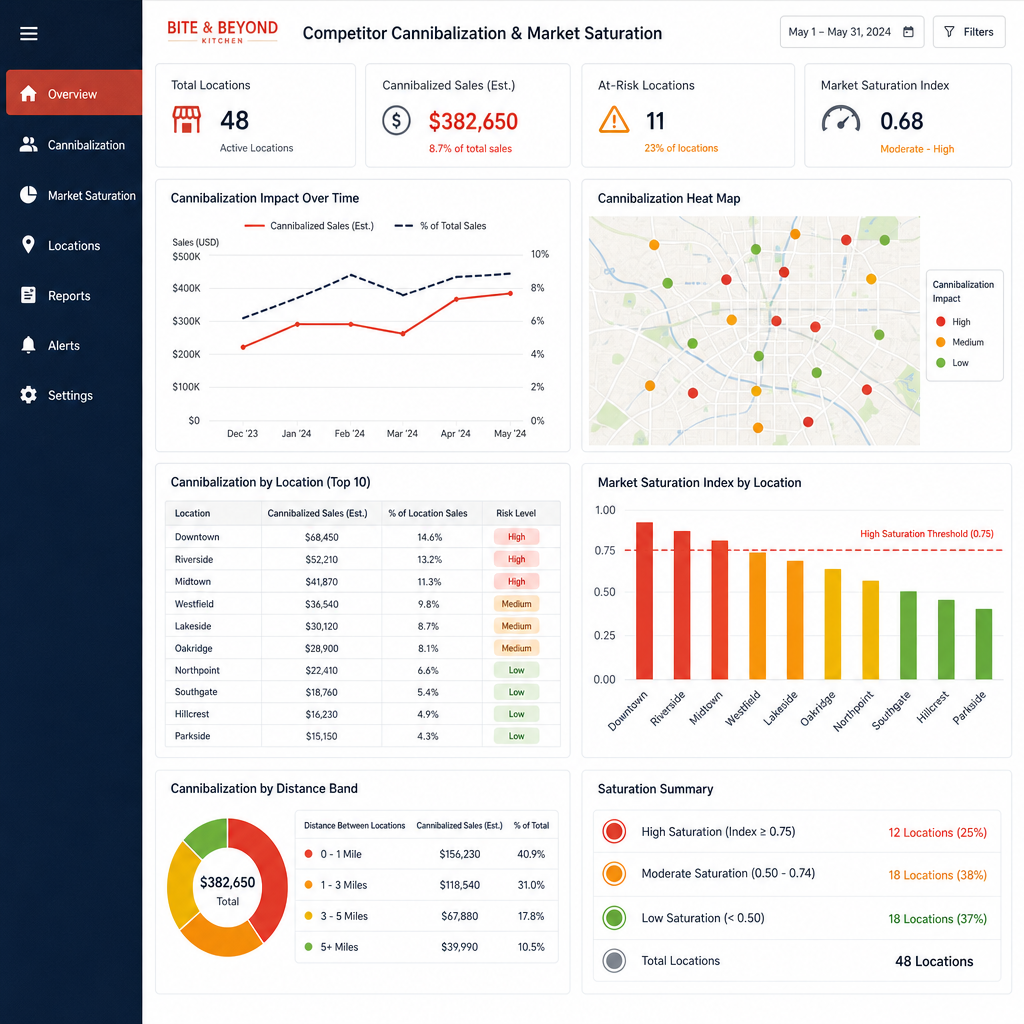Viewport: 1024px width, 1024px height.
Task: Sort by Cannibalized Sales (Est.) column header
Action: 317,513
